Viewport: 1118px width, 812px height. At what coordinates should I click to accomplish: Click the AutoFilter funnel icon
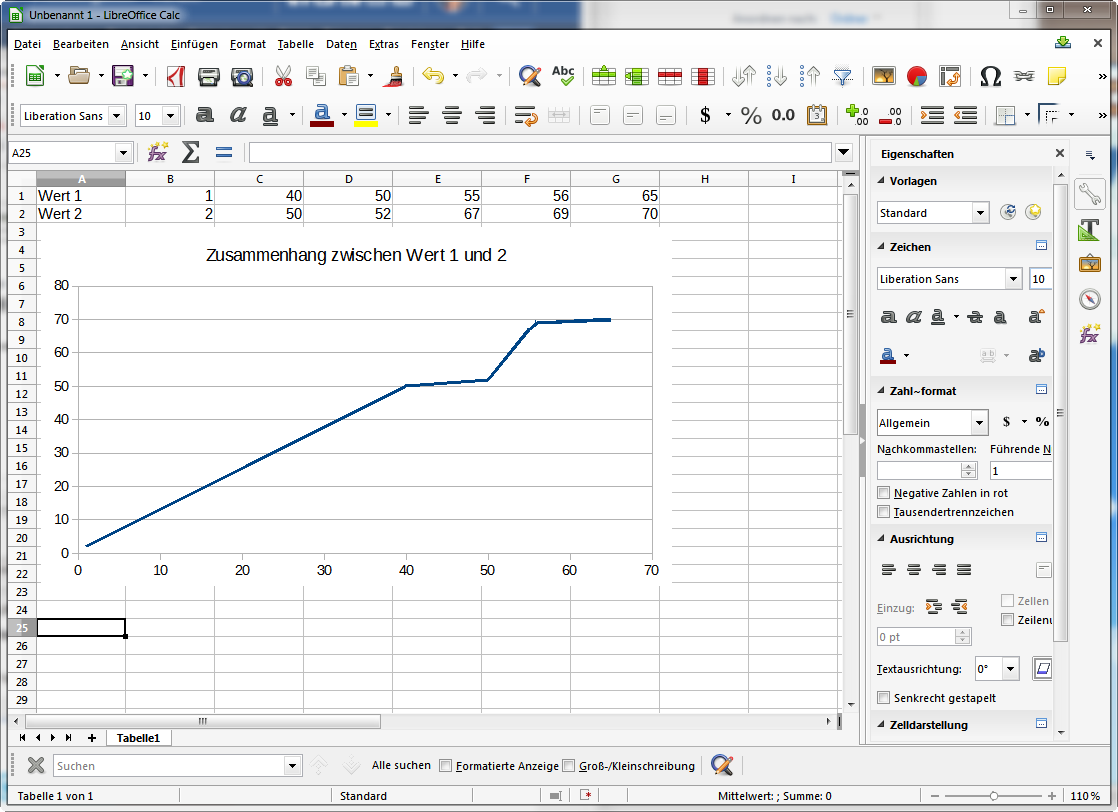(x=843, y=76)
